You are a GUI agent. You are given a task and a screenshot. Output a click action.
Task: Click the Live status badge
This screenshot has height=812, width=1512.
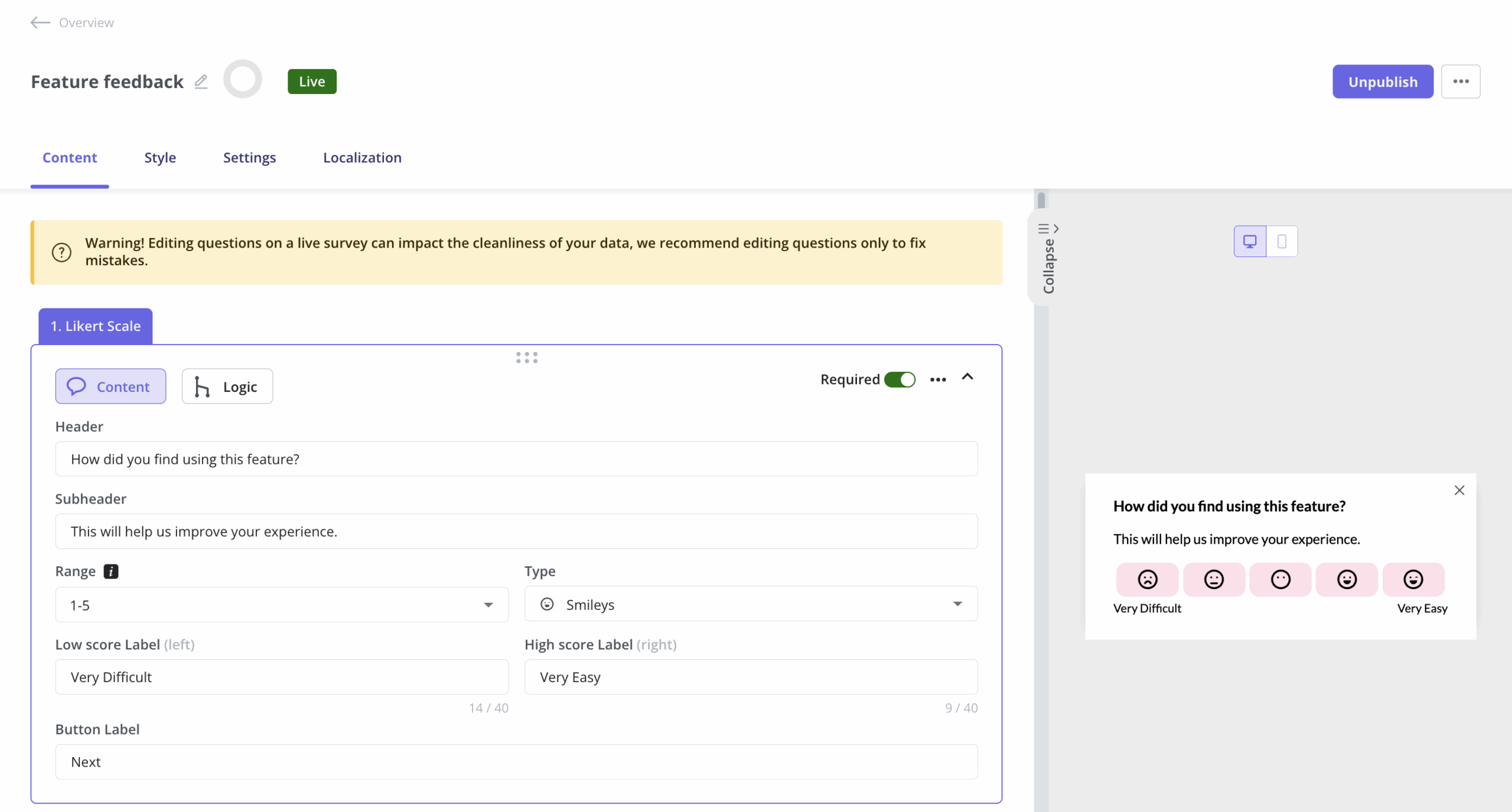click(x=312, y=82)
